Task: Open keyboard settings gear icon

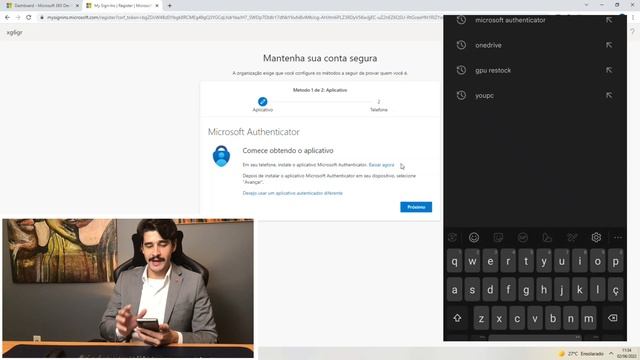Action: (x=596, y=237)
